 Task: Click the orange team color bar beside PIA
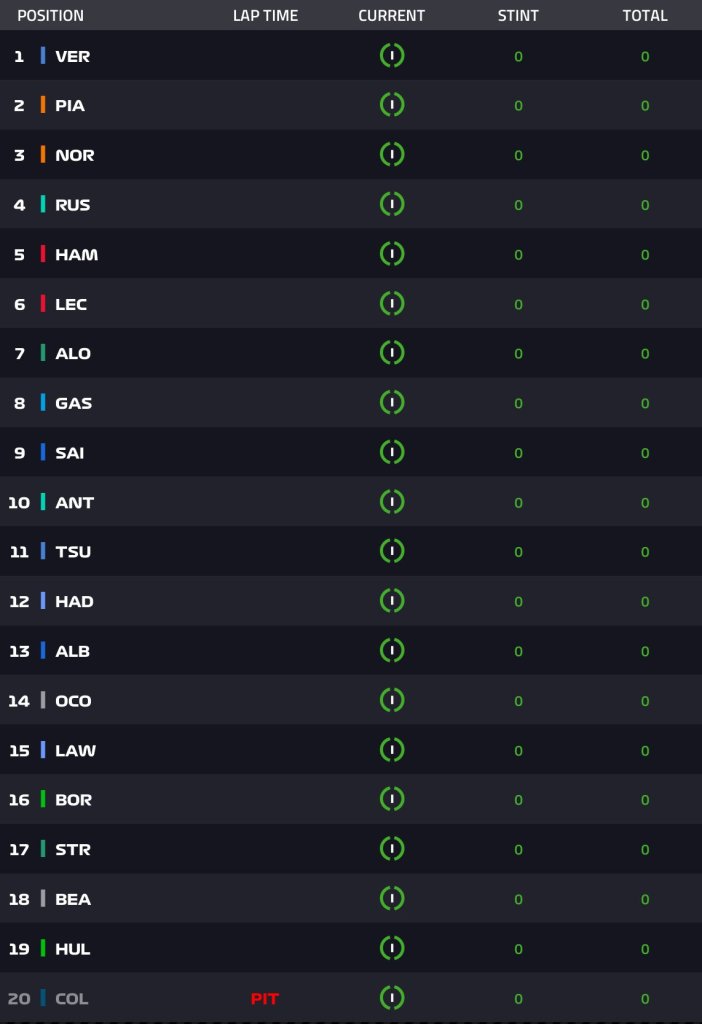[42, 104]
